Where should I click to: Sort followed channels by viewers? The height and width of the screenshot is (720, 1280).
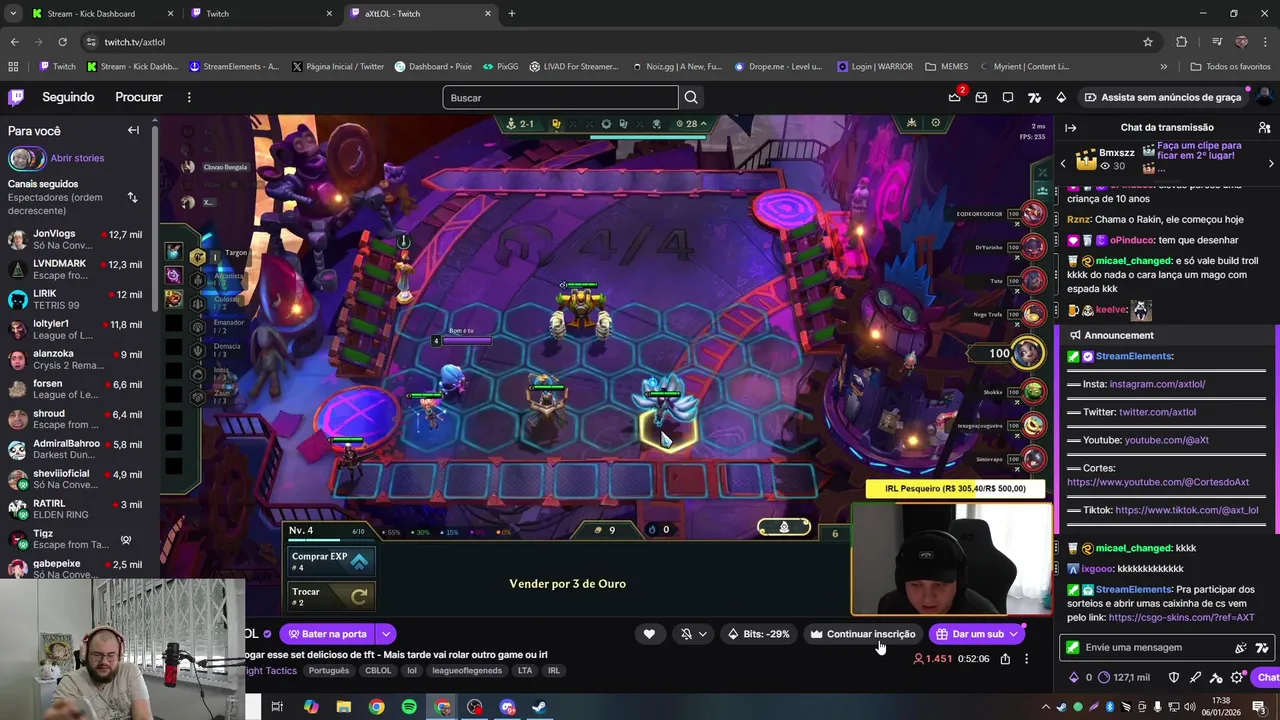(132, 197)
